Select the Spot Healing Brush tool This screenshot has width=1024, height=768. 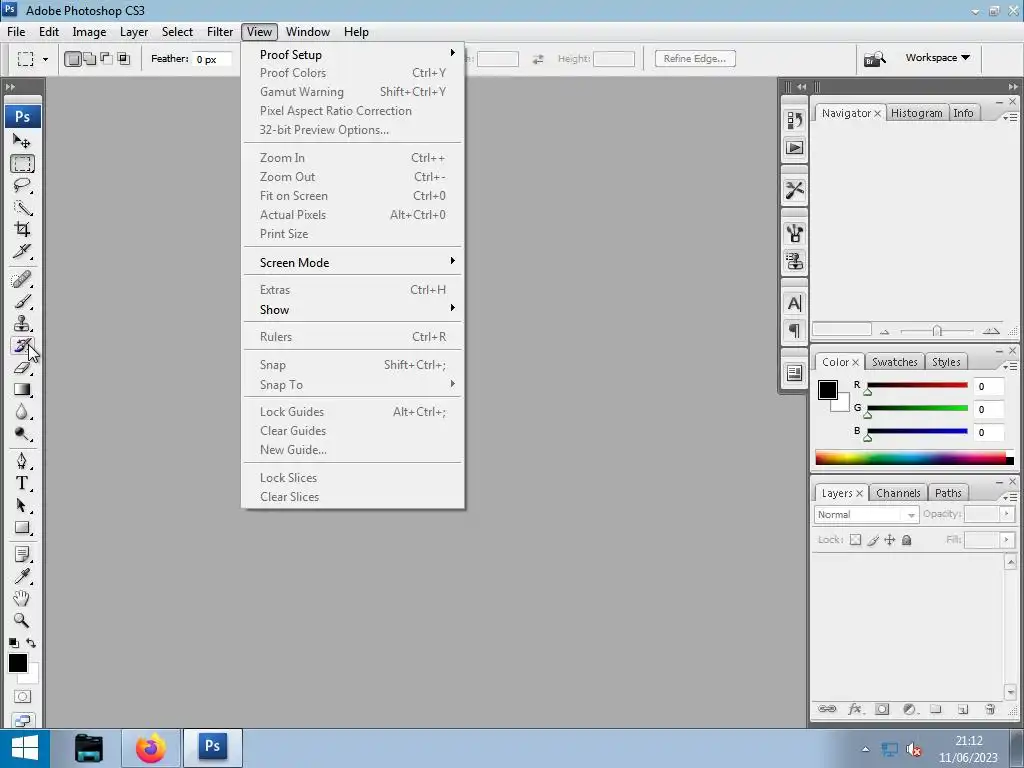tap(22, 280)
